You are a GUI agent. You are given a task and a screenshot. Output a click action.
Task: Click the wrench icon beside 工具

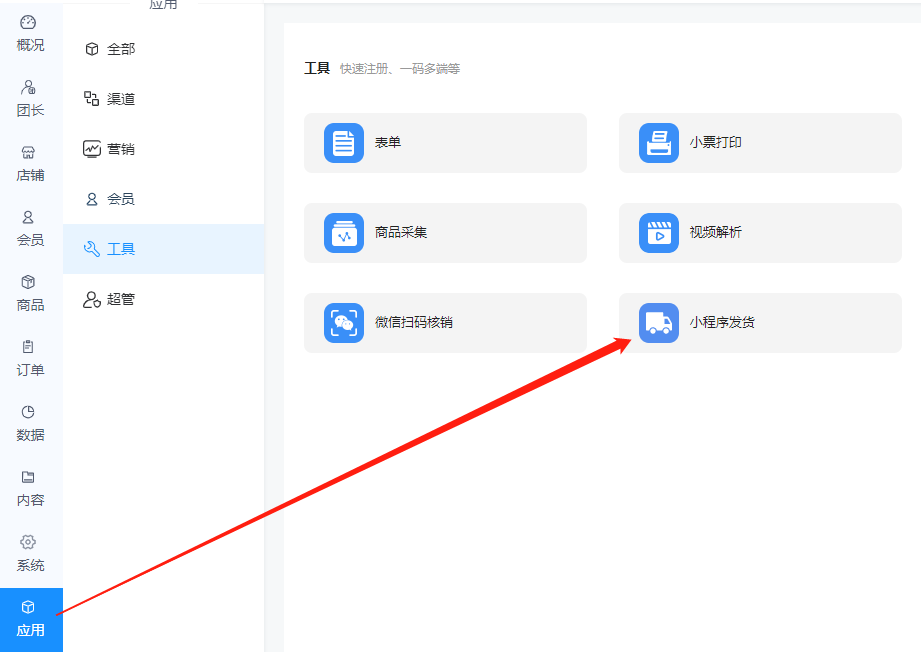[92, 249]
